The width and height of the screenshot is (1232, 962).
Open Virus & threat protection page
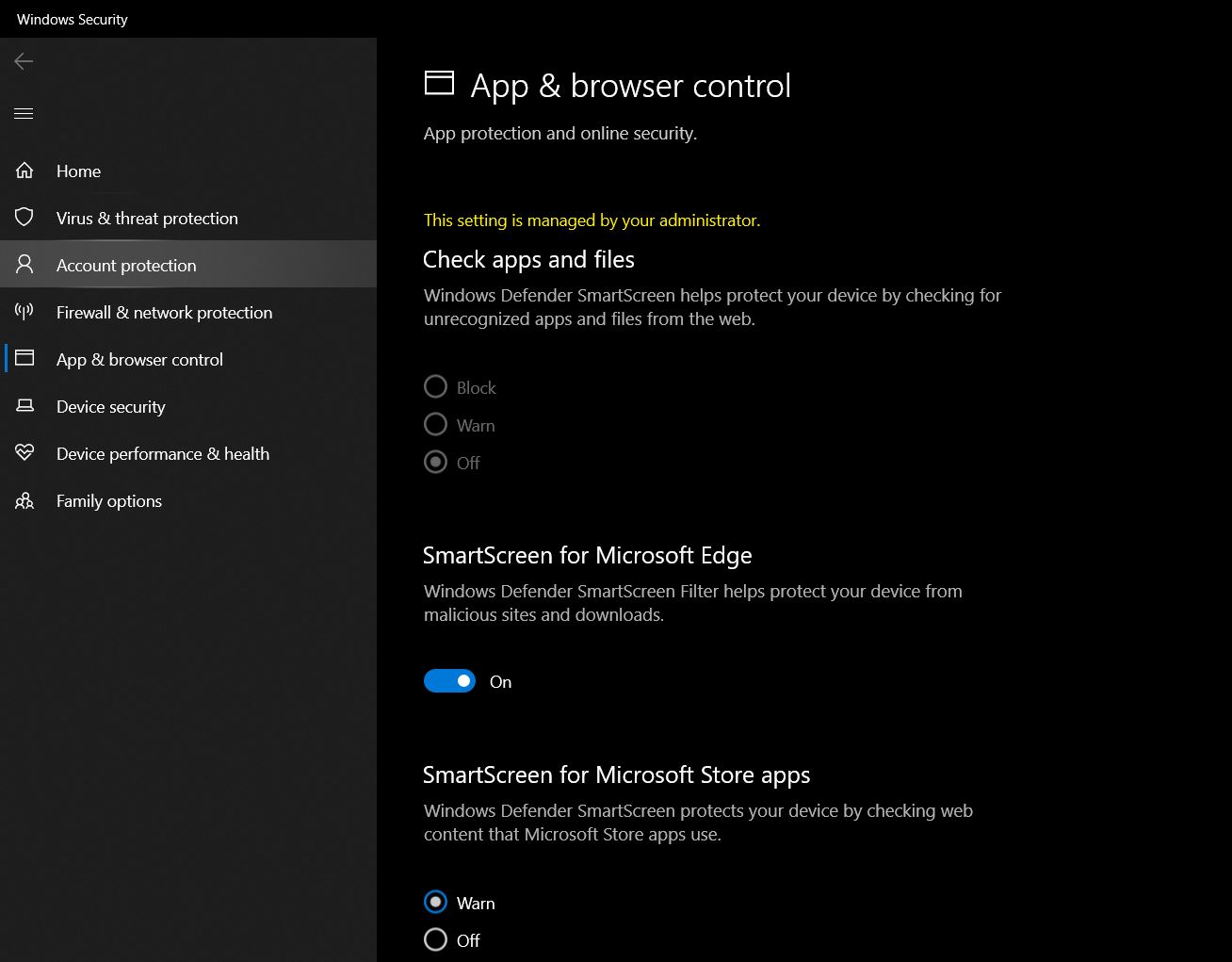188,218
